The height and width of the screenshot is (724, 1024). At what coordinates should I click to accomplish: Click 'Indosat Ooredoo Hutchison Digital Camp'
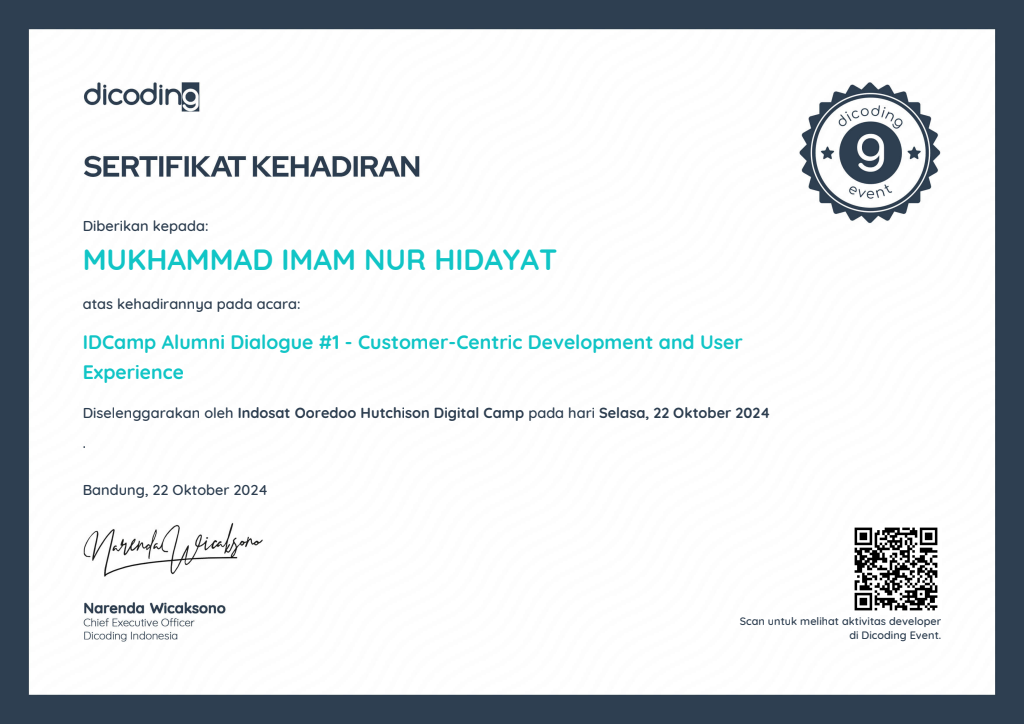pyautogui.click(x=381, y=413)
